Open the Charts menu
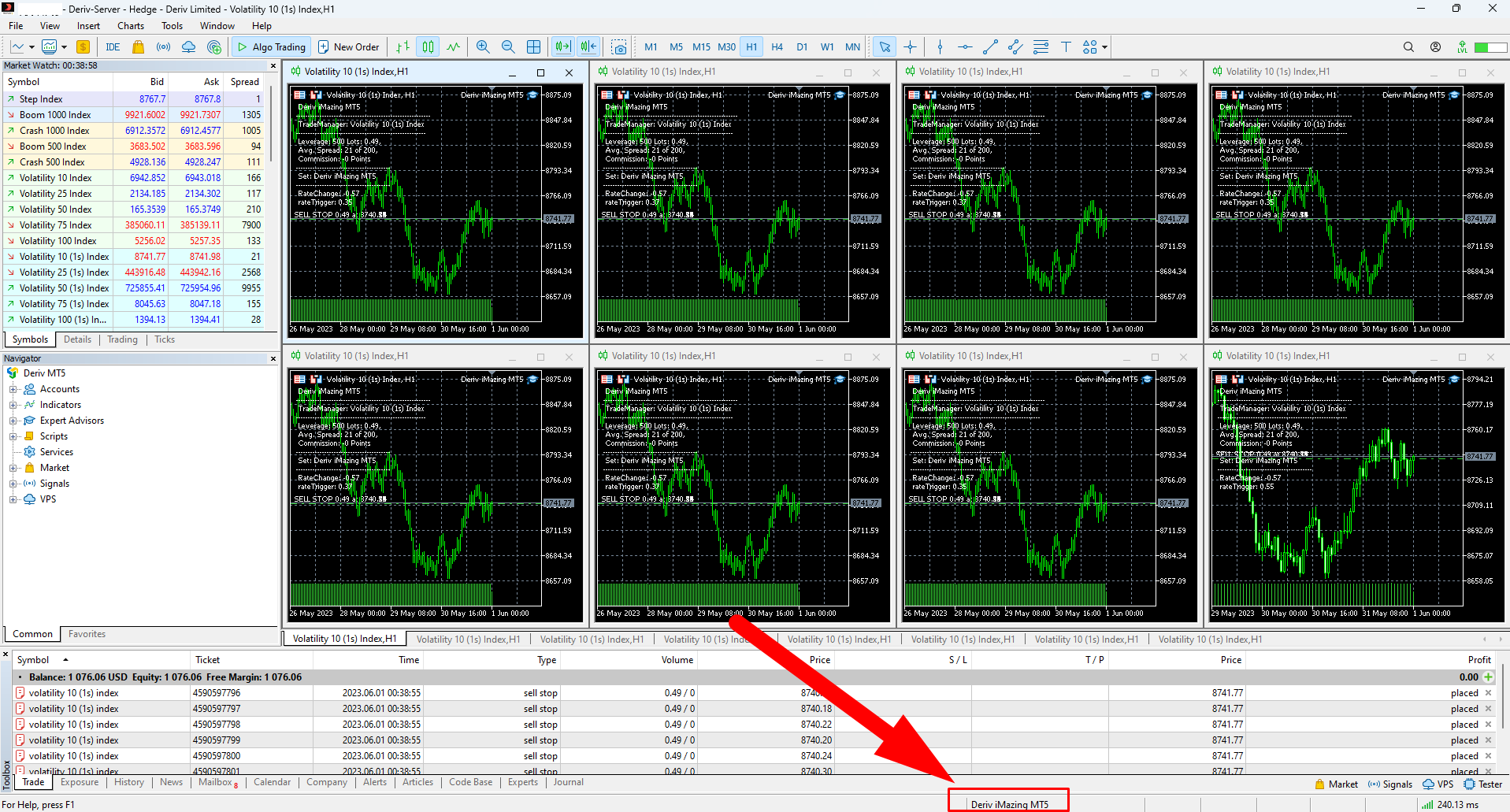The height and width of the screenshot is (812, 1510). tap(131, 26)
